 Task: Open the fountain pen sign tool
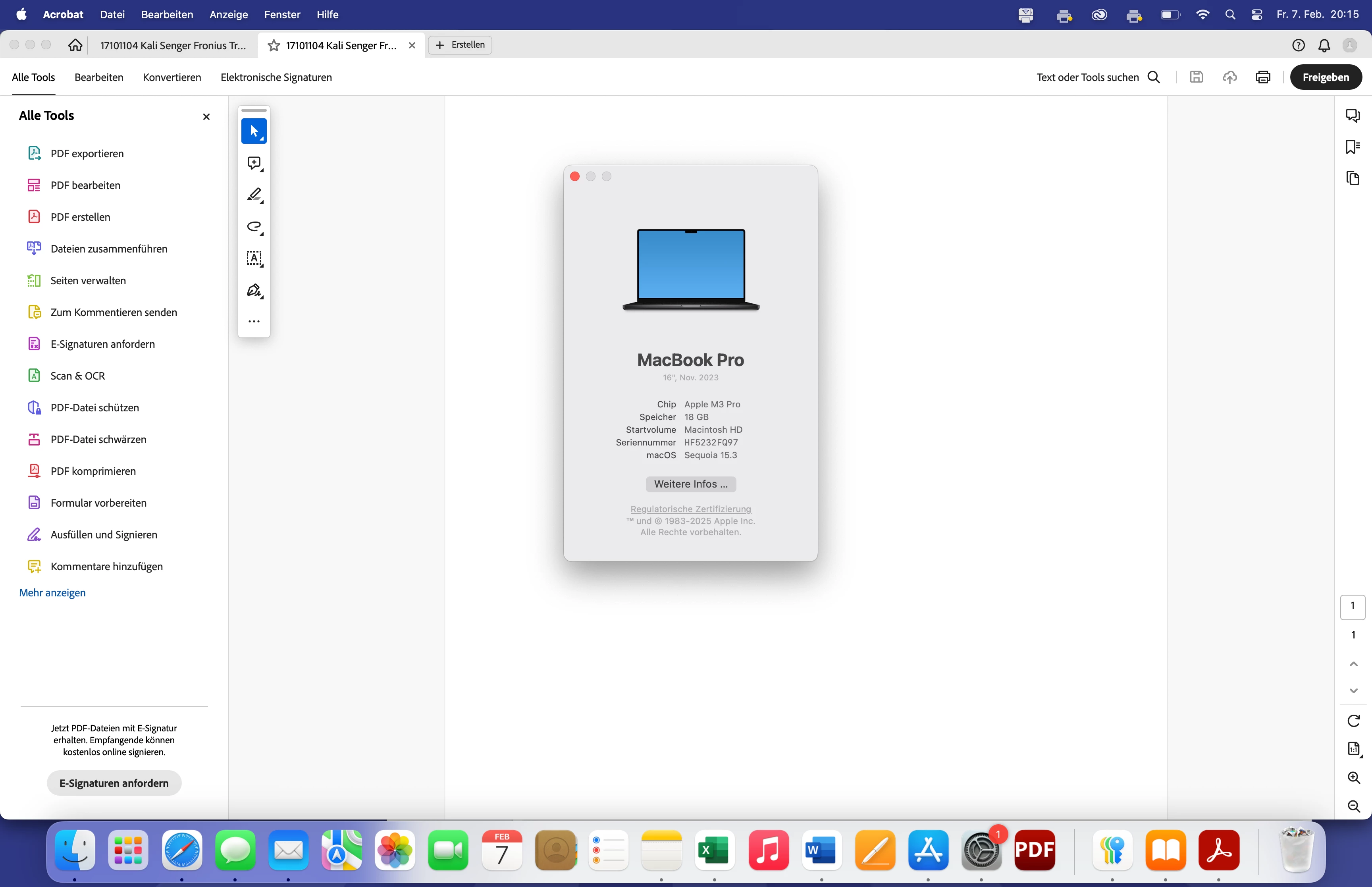(x=254, y=290)
